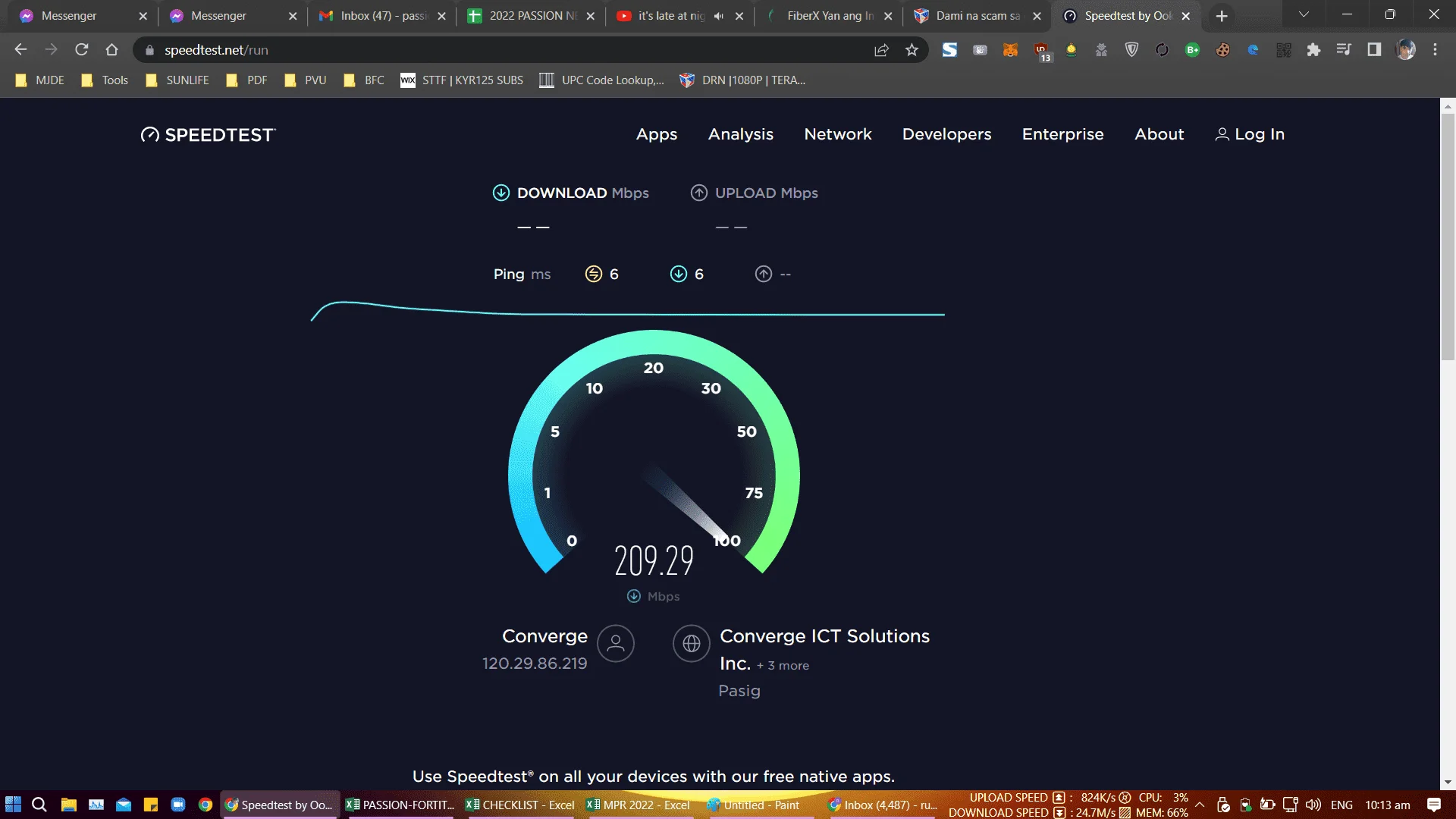Open the Tools bookmarks folder
This screenshot has height=819, width=1456.
click(105, 80)
